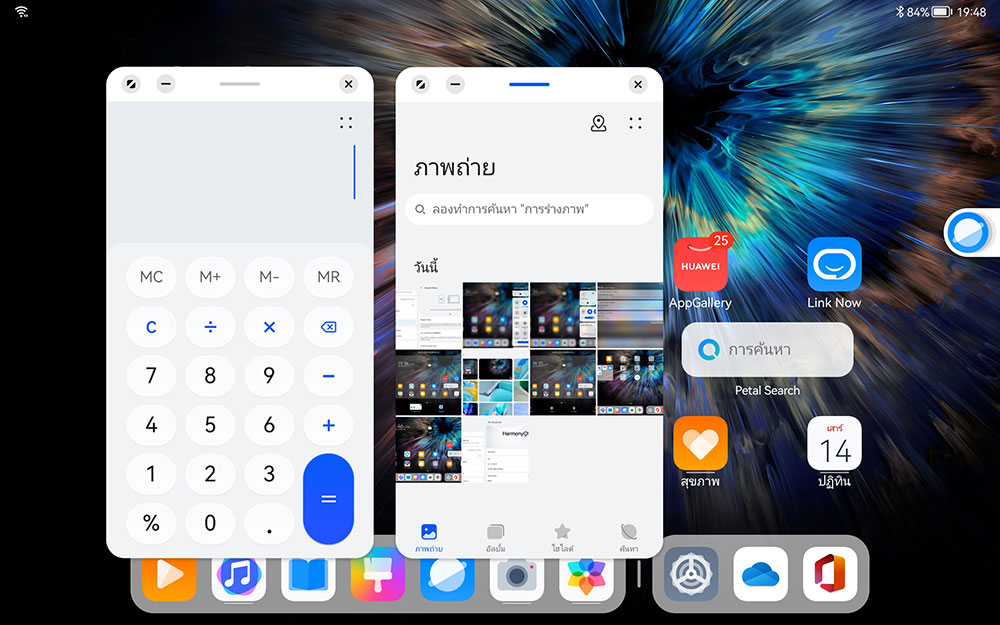This screenshot has height=625, width=1000.
Task: Open the map location icon in Gallery
Action: pyautogui.click(x=598, y=123)
